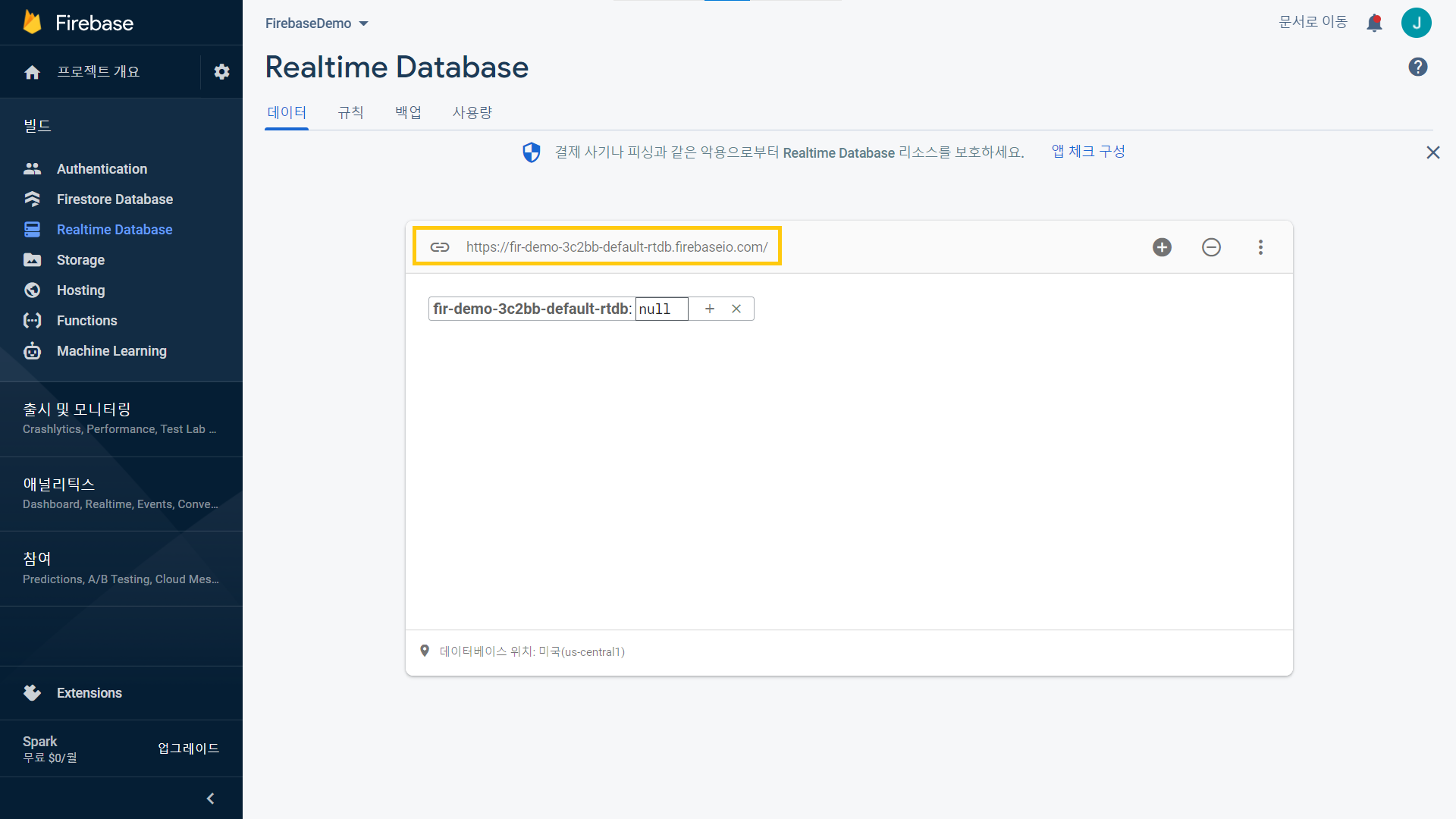Open the database three-dot overflow menu
This screenshot has width=1456, height=819.
click(x=1260, y=247)
